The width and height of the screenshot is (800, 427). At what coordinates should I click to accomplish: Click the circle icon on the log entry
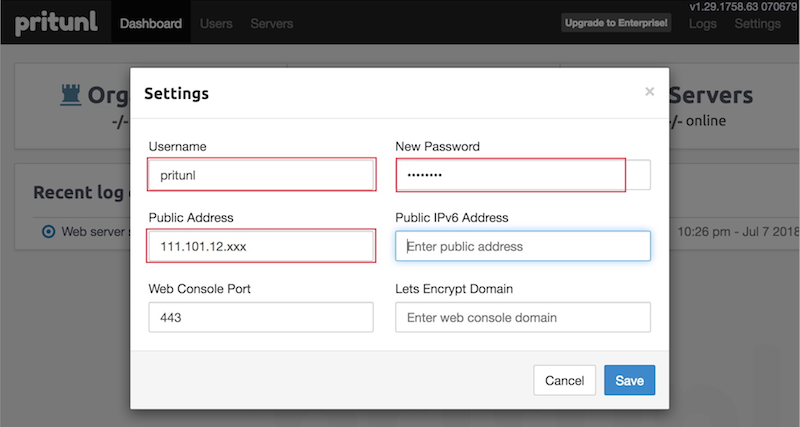(48, 231)
